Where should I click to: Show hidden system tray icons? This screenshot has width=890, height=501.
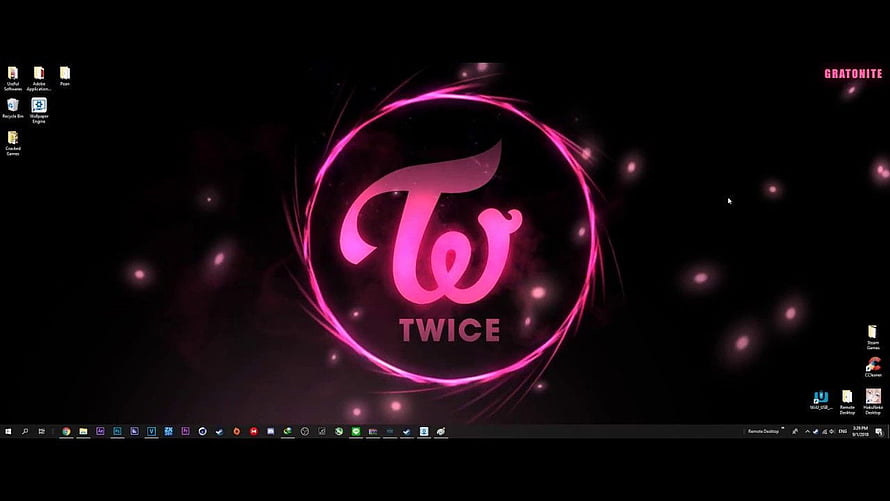(x=807, y=431)
